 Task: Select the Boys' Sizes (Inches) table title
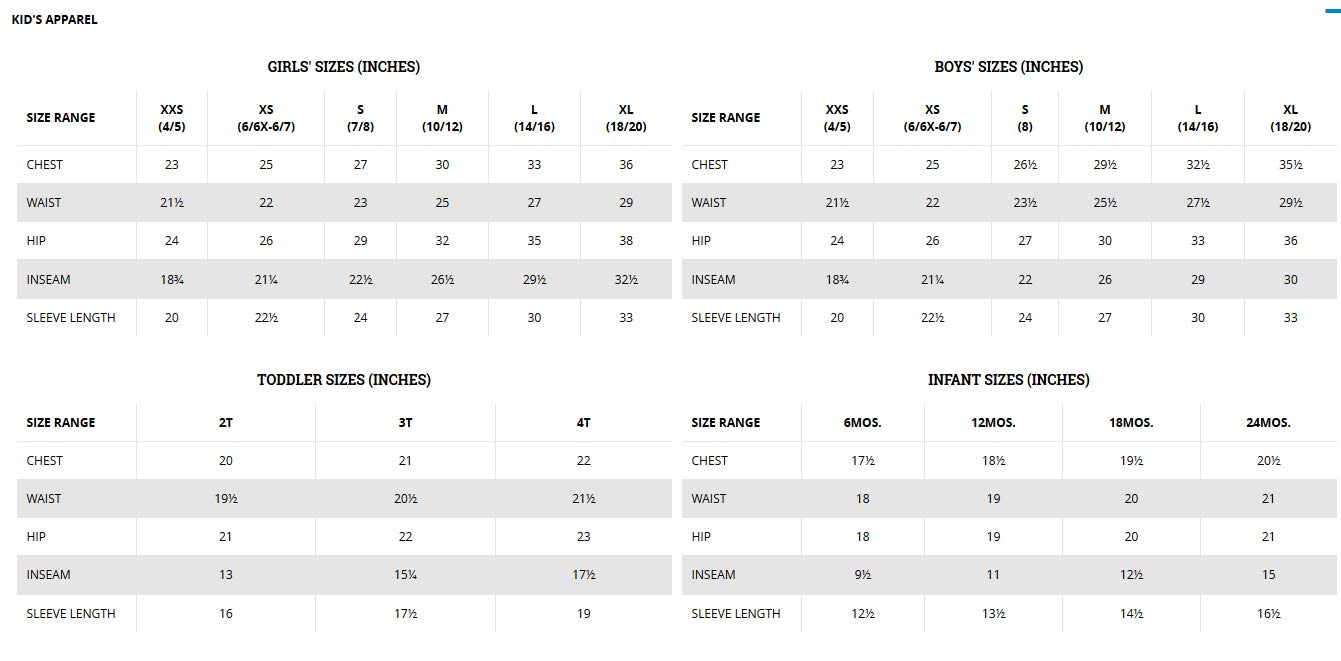pyautogui.click(x=1009, y=67)
